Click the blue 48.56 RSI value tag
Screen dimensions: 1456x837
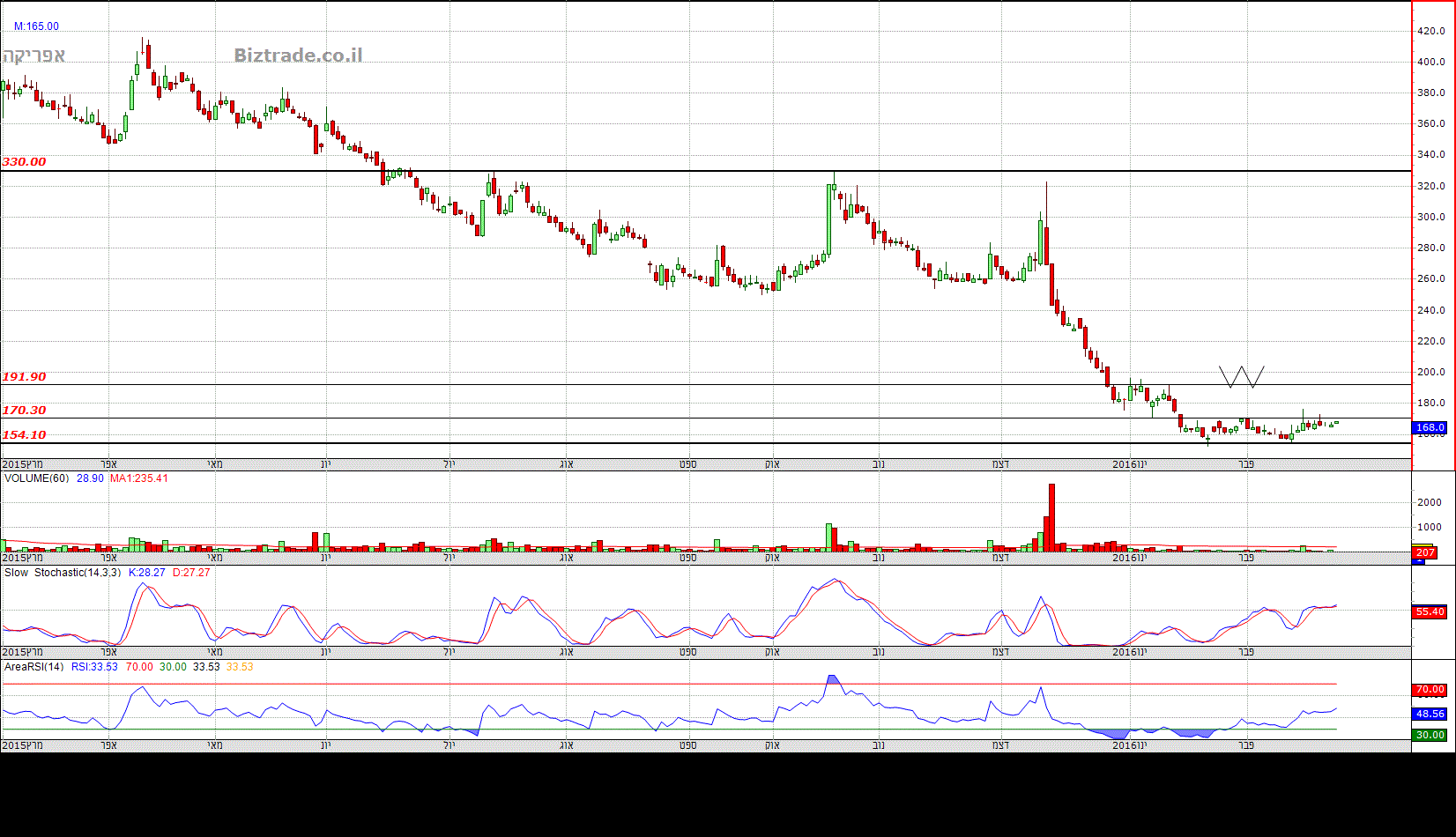click(1430, 715)
